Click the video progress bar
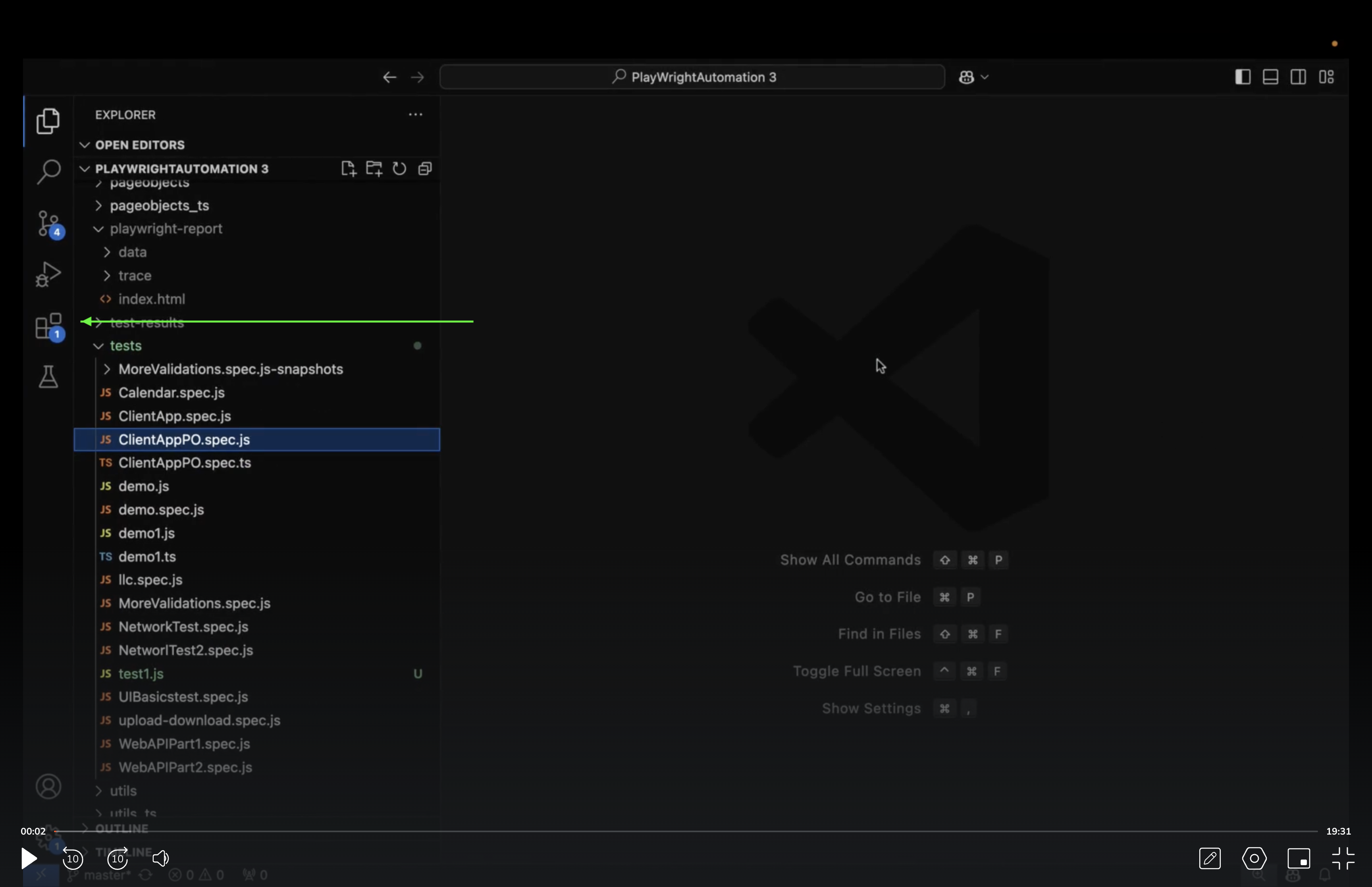The image size is (1372, 887). click(691, 831)
